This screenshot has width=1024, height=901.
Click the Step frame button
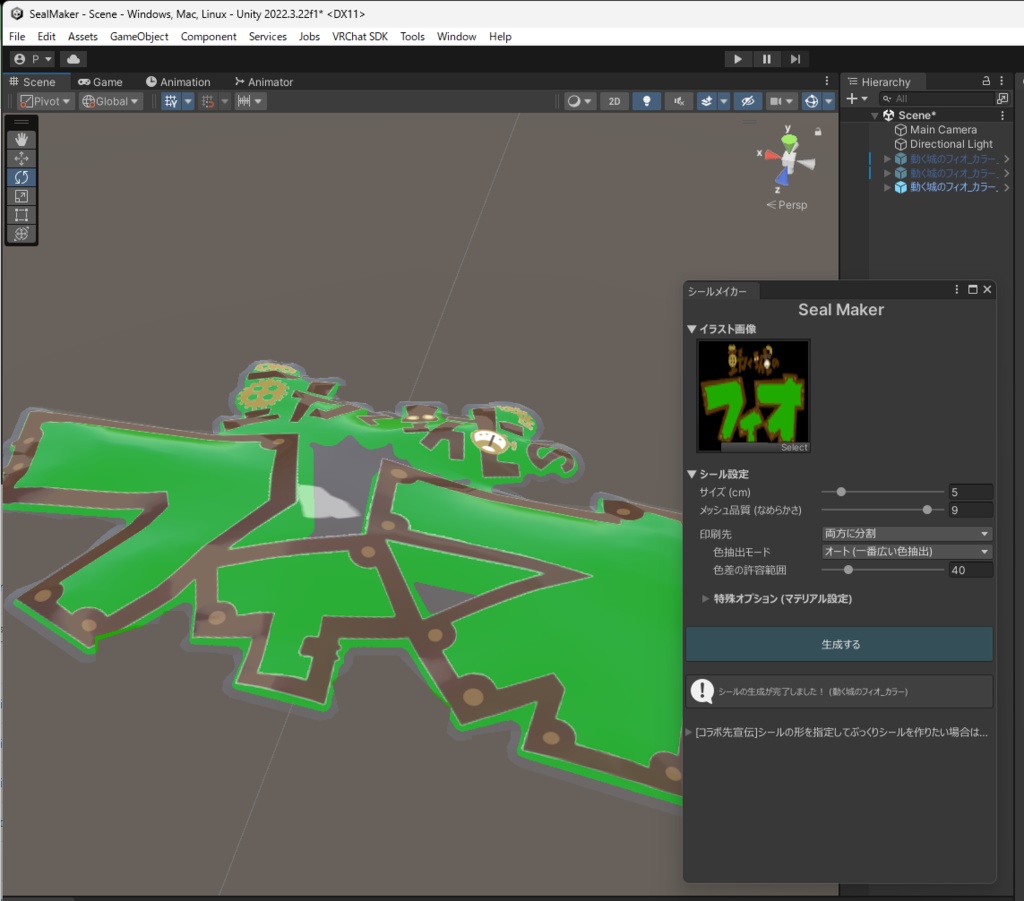(795, 59)
